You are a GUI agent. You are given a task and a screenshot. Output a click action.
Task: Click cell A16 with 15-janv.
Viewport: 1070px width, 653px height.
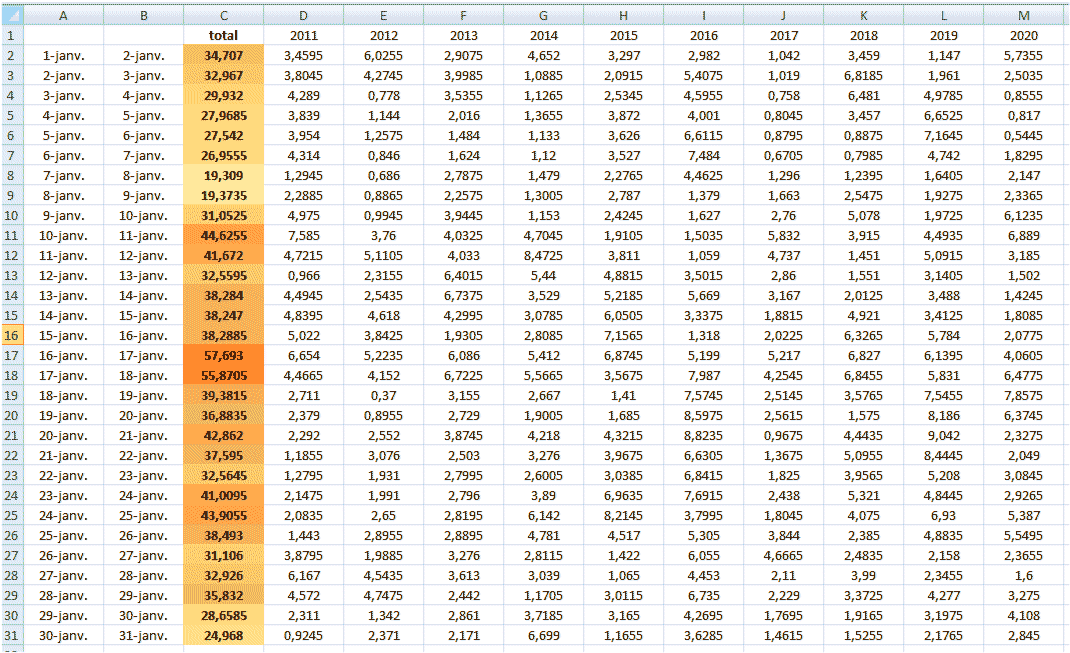pos(63,336)
